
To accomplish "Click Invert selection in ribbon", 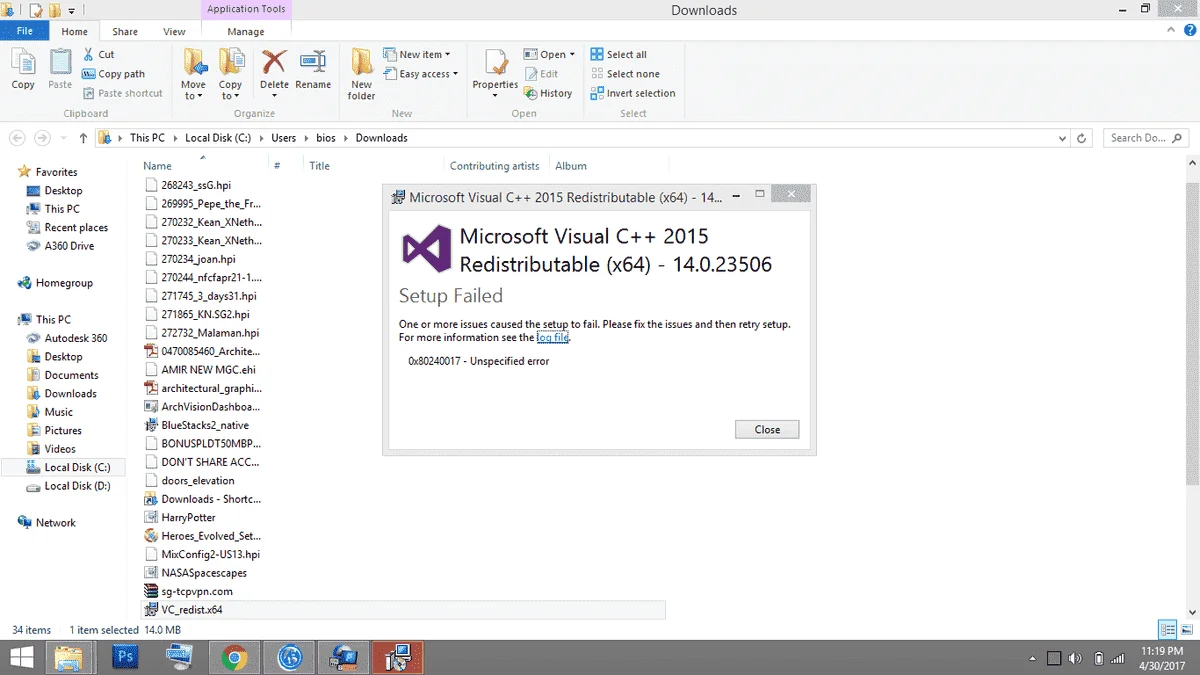I will (x=632, y=93).
